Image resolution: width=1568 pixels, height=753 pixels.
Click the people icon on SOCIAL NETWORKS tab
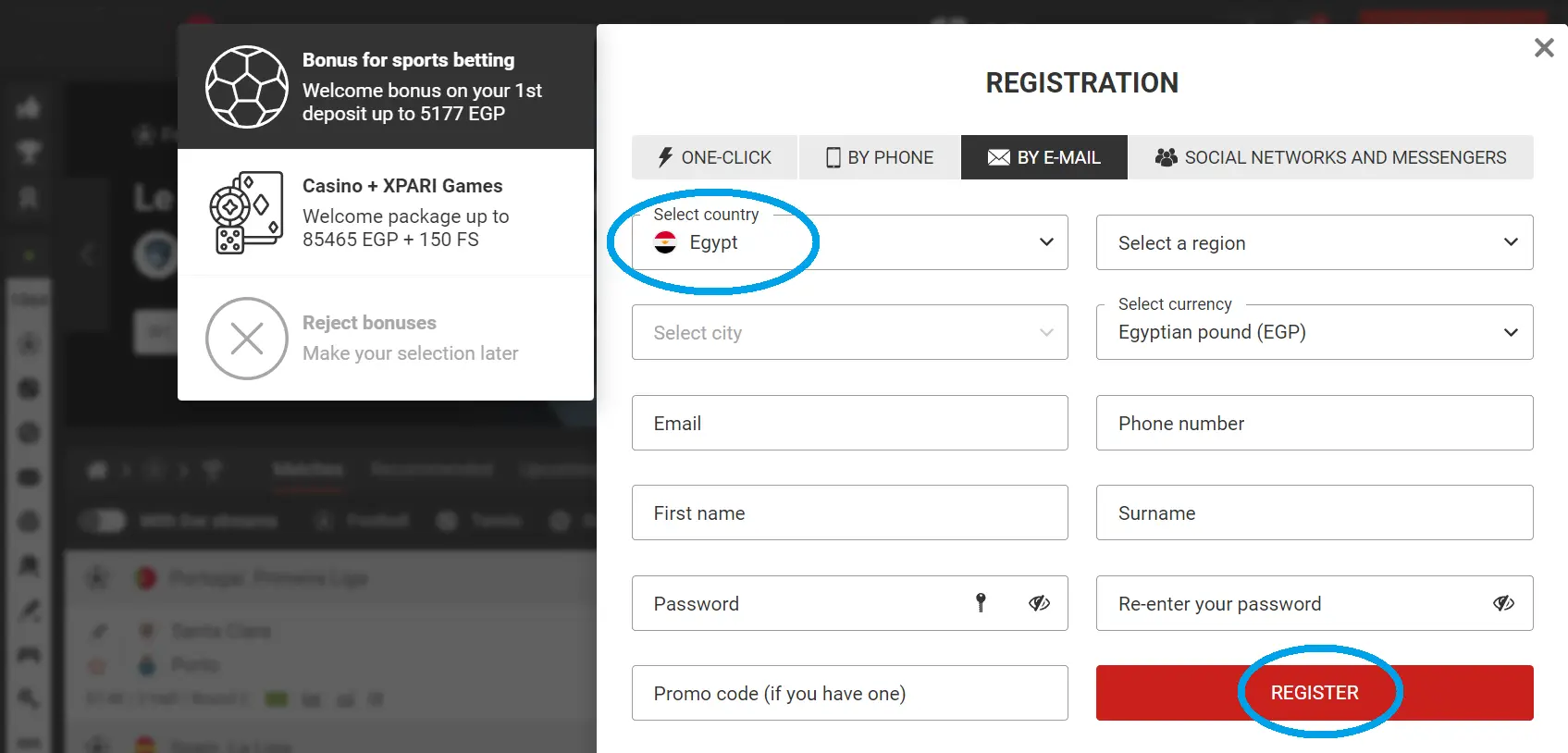point(1166,157)
